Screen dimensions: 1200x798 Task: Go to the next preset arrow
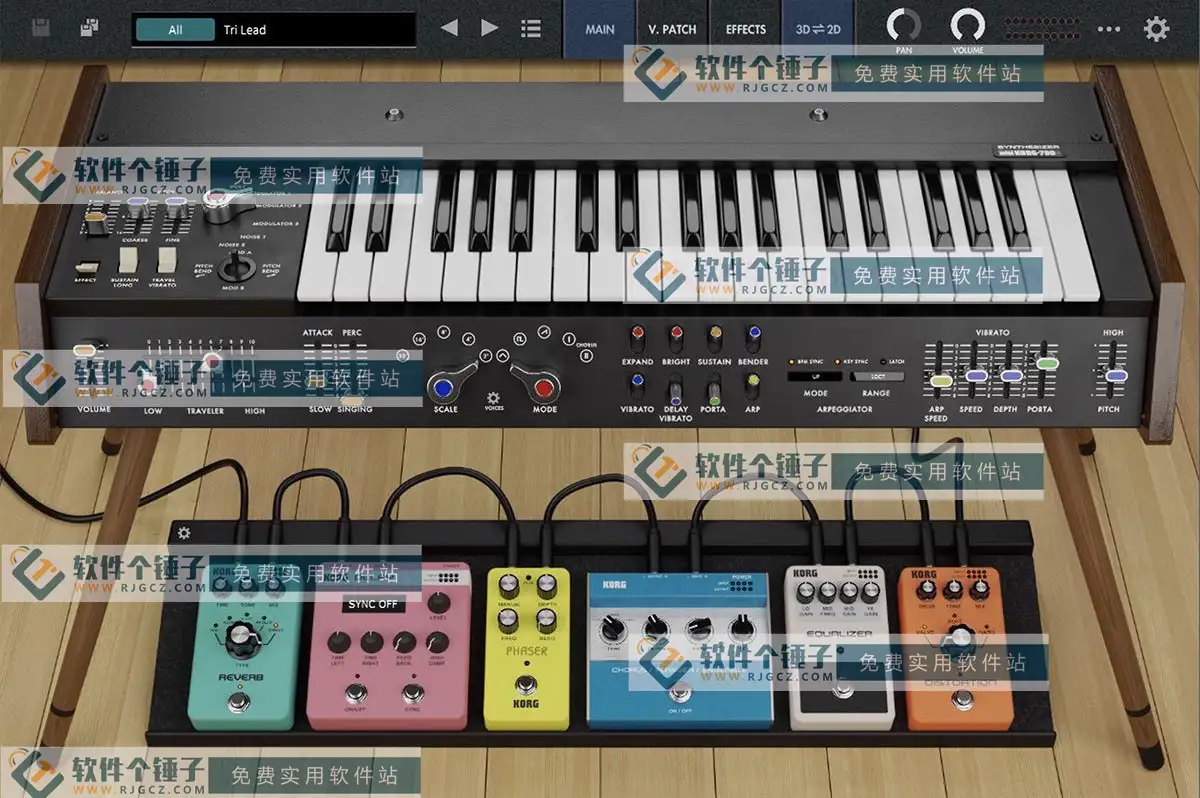tap(490, 28)
